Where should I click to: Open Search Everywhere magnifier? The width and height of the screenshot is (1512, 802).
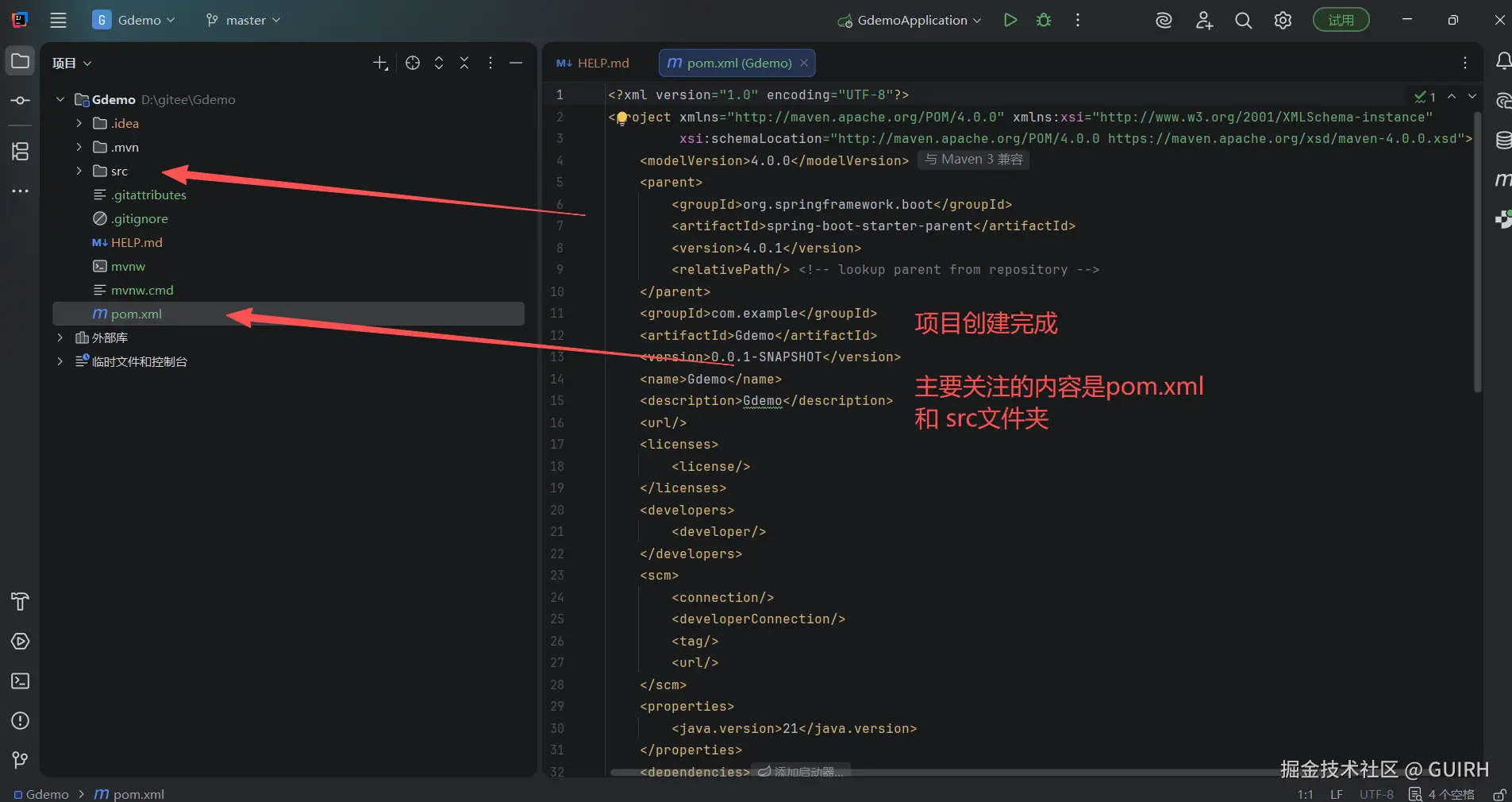click(x=1244, y=21)
